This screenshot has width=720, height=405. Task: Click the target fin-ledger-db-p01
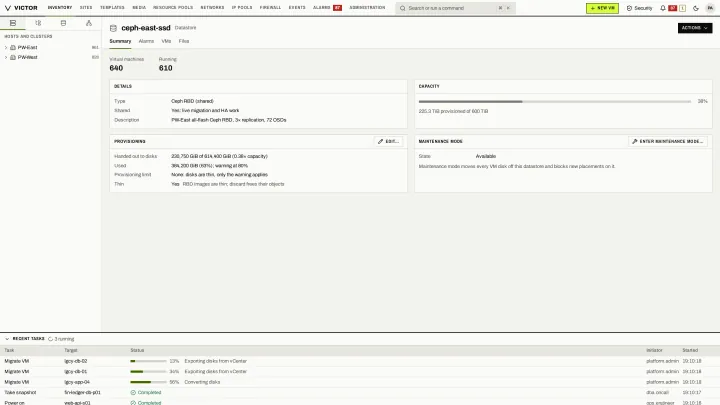click(83, 393)
